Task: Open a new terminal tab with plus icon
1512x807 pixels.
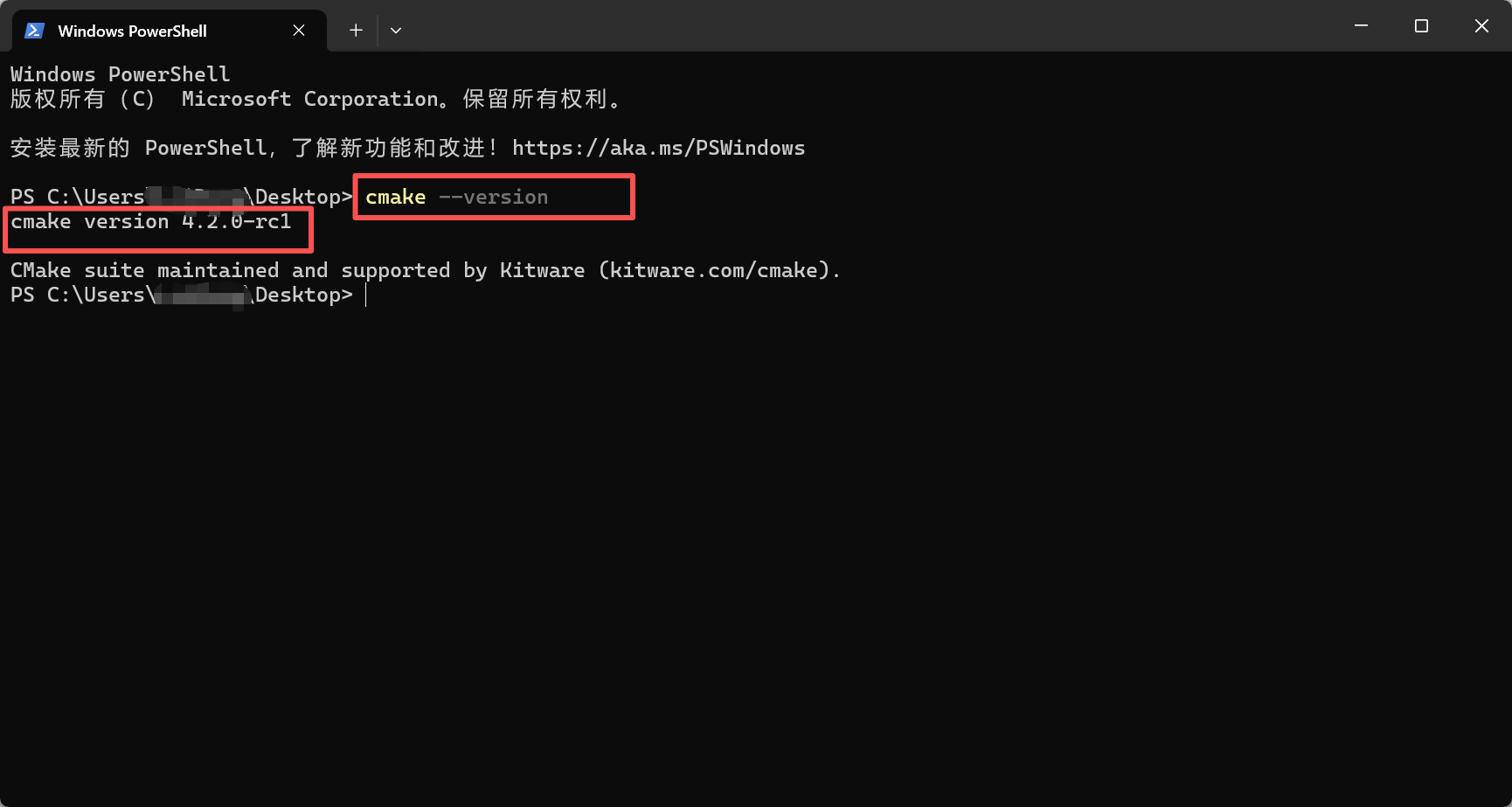Action: pyautogui.click(x=355, y=29)
